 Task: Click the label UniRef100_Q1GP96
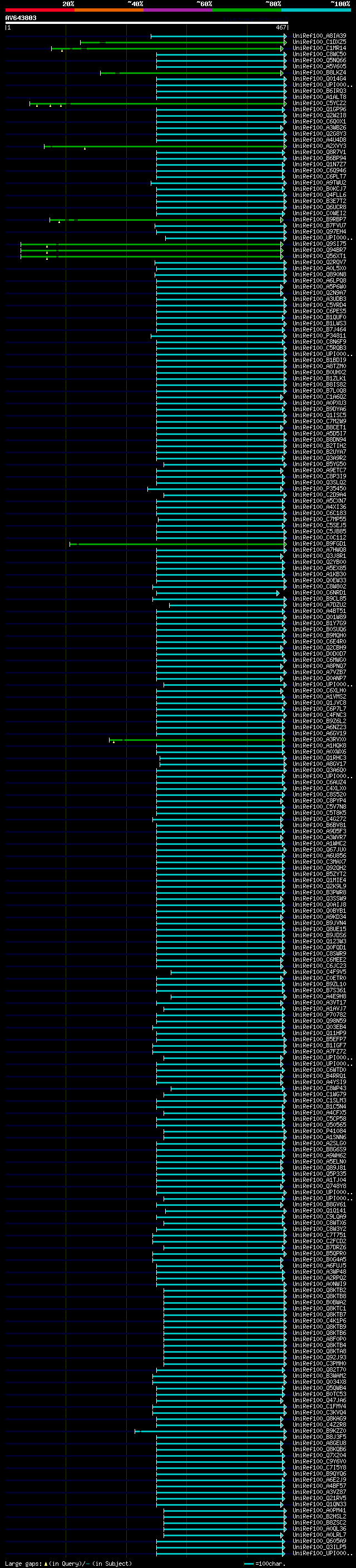319,109
